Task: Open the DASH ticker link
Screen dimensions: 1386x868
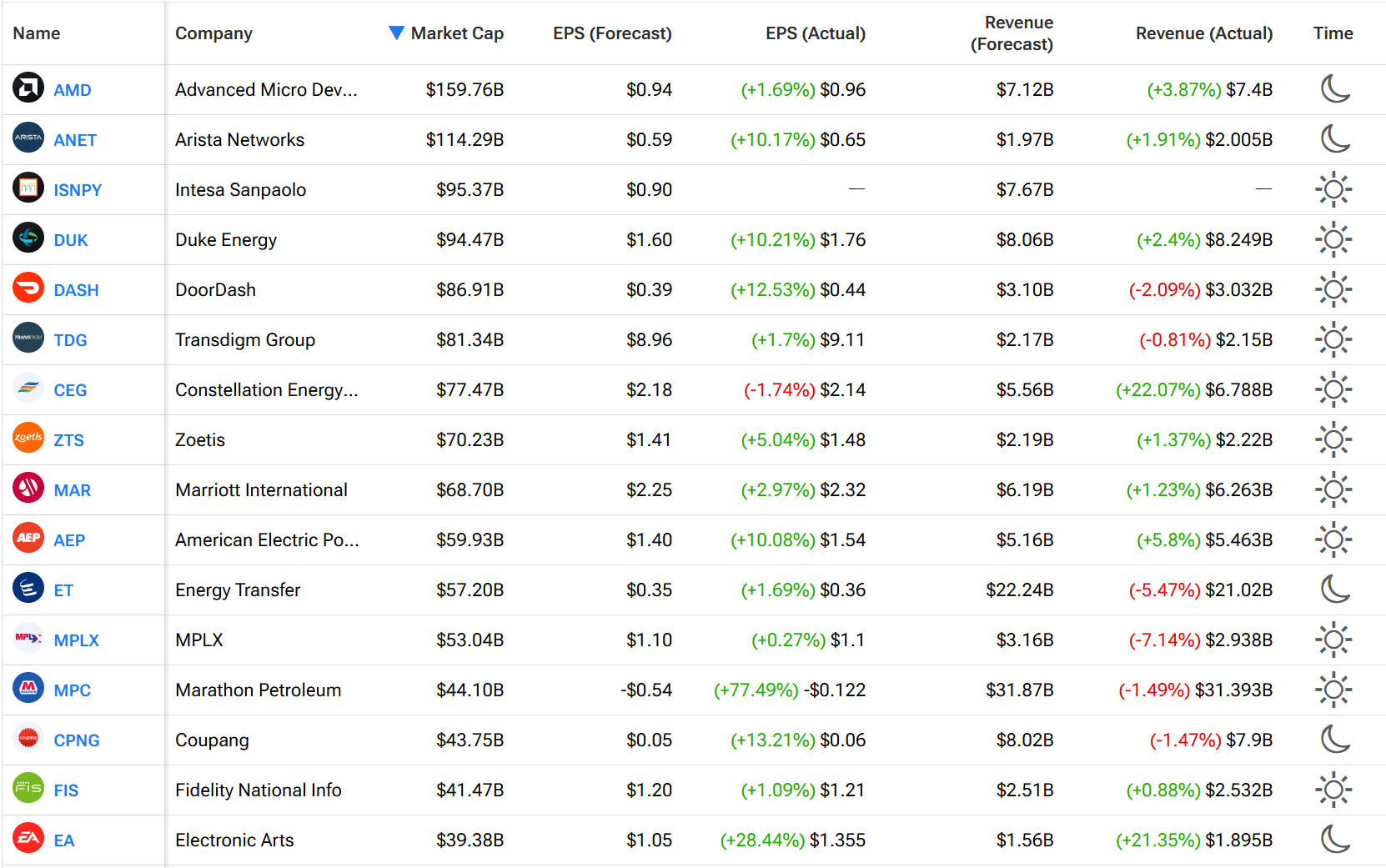Action: click(76, 290)
